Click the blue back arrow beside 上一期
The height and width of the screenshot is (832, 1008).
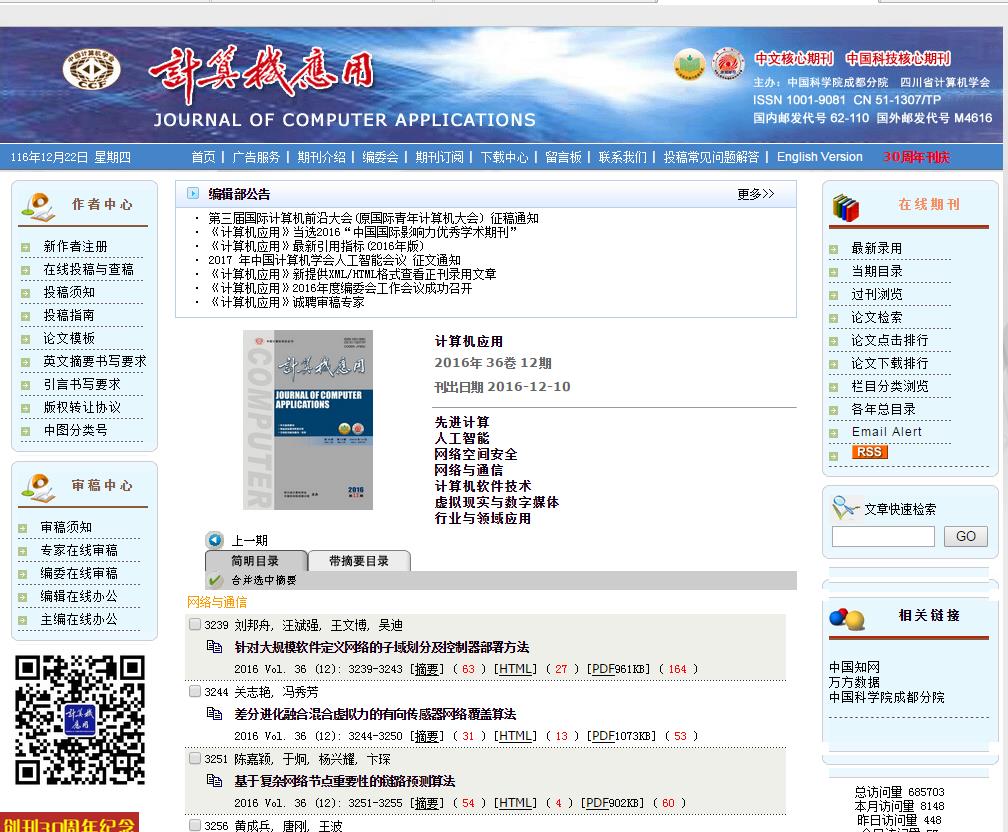click(215, 540)
